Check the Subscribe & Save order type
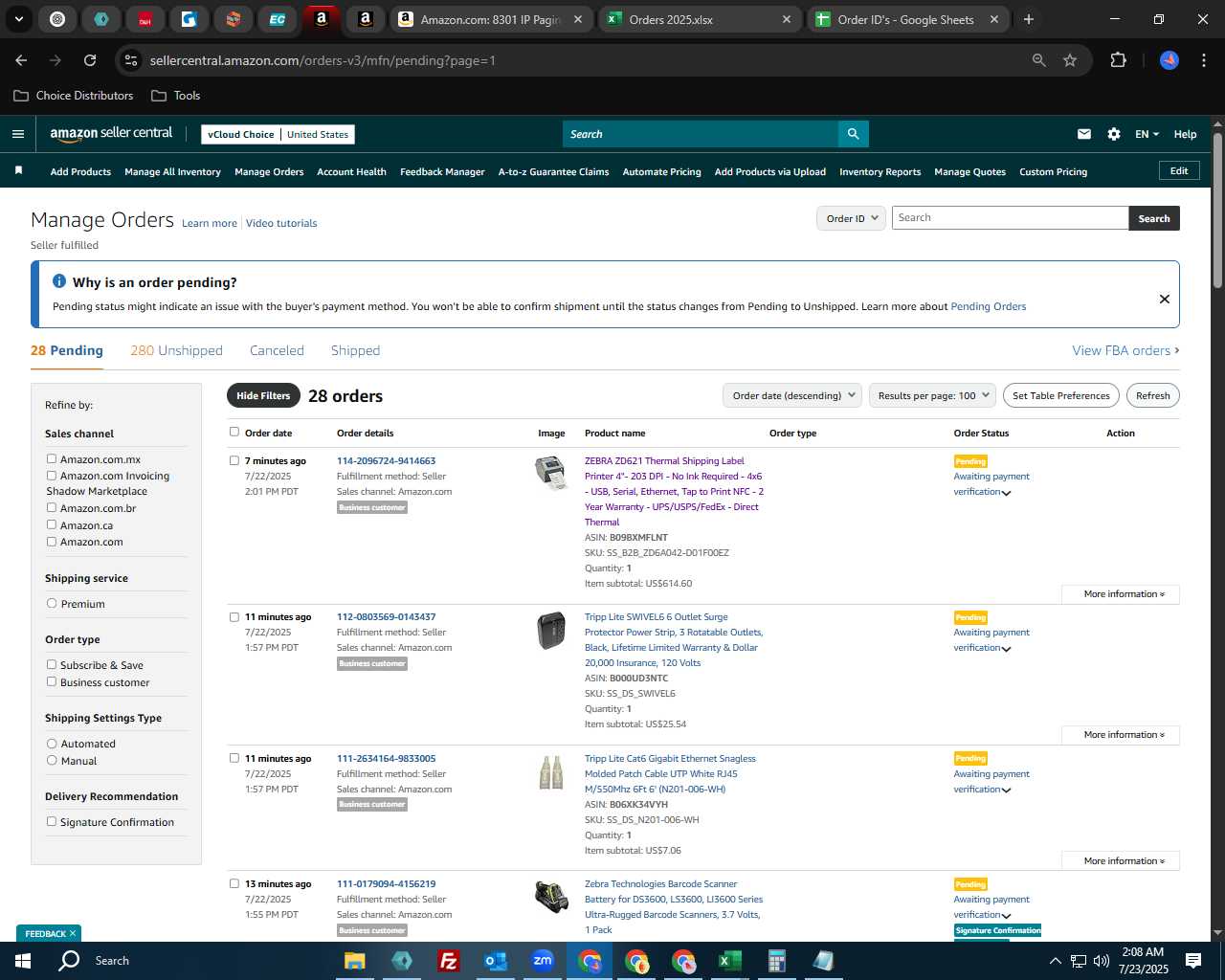This screenshot has height=980, width=1225. pyautogui.click(x=52, y=665)
